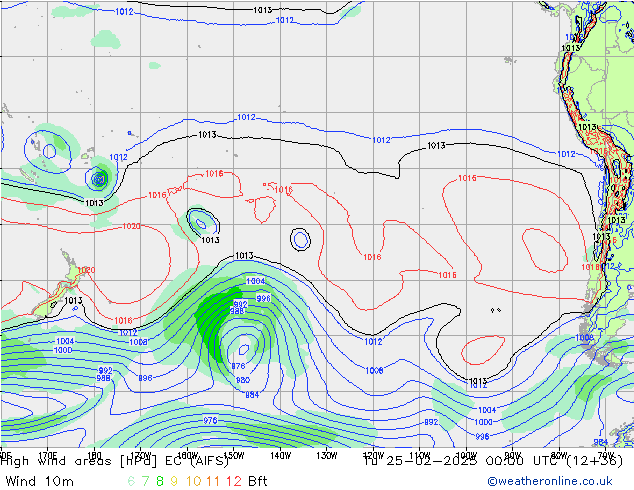Click the 80W longitude label

click(559, 455)
